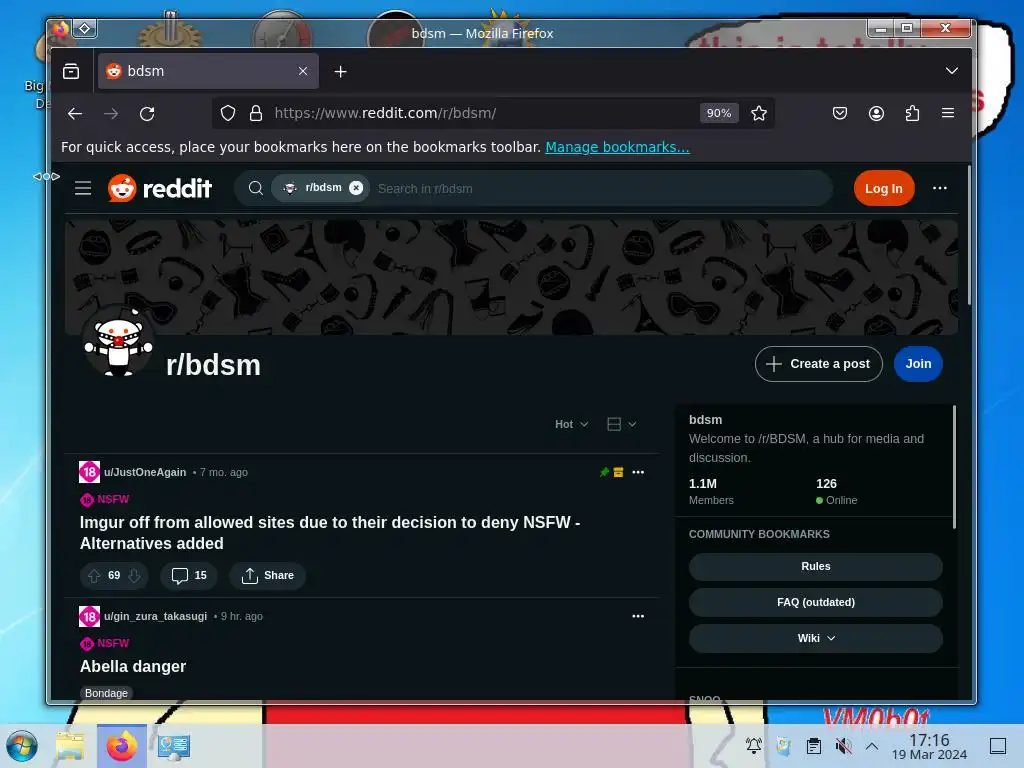Screen dimensions: 1024x768
Task: Downvote the Imgur announcement post
Action: click(x=135, y=576)
